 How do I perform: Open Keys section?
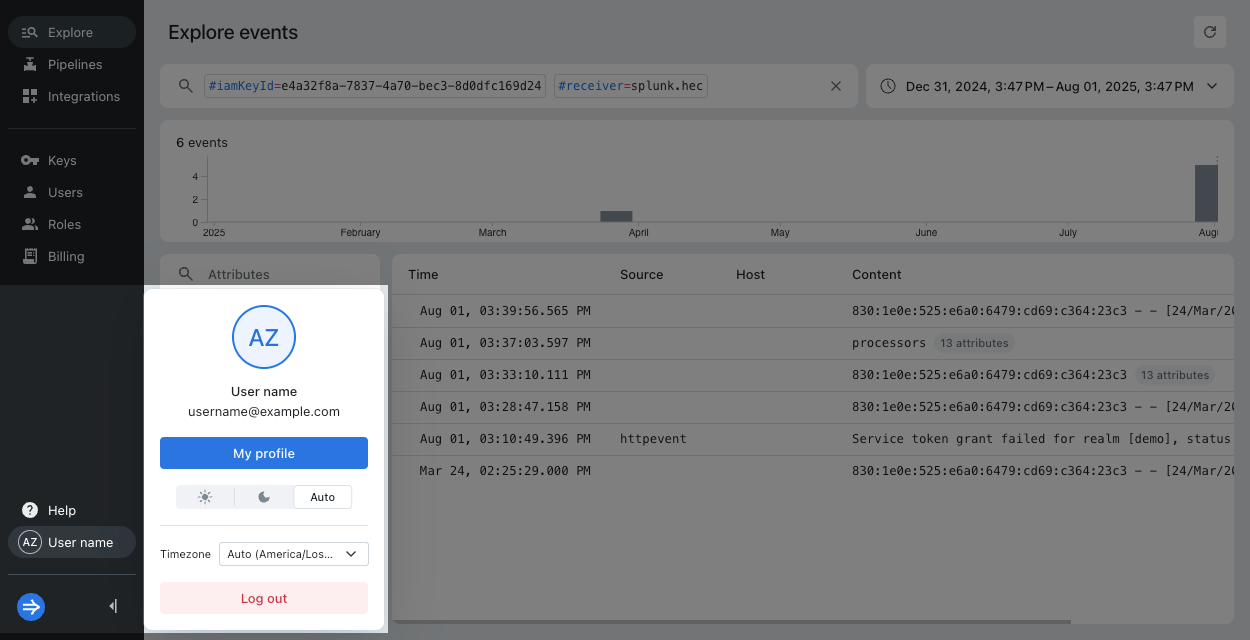tap(72, 160)
